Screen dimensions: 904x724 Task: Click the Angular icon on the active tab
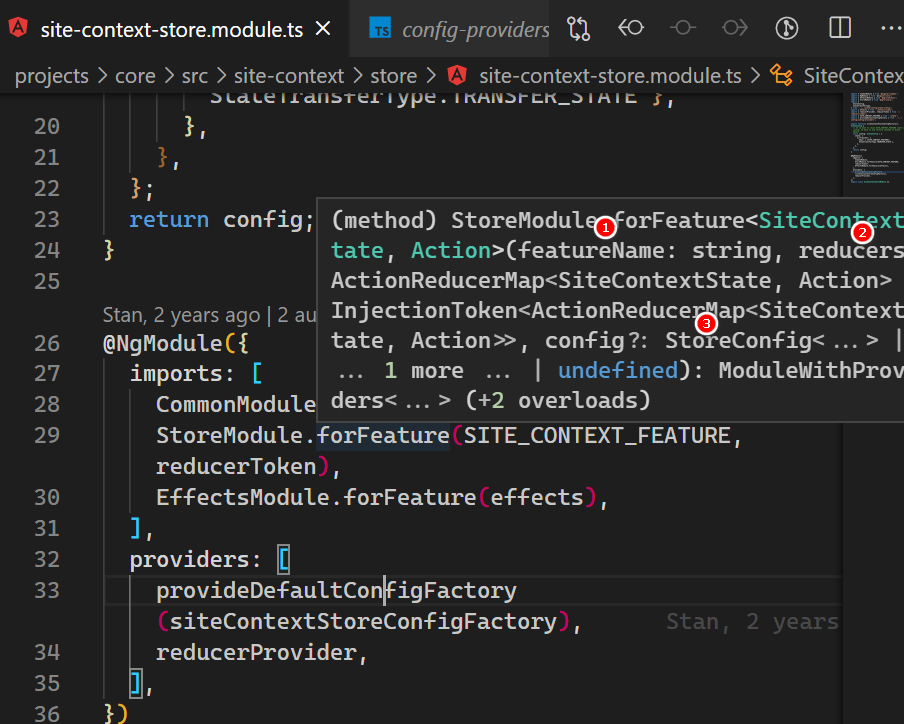coord(18,28)
